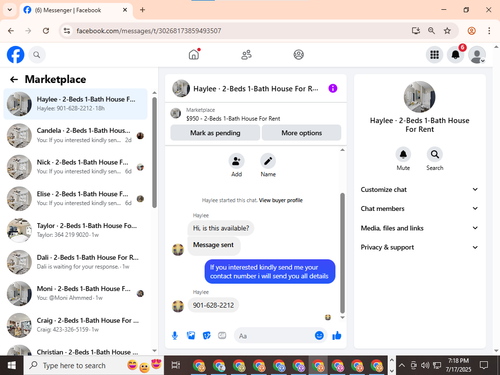Image resolution: width=500 pixels, height=375 pixels.
Task: Bookmark this page with the star icon
Action: pos(447,31)
